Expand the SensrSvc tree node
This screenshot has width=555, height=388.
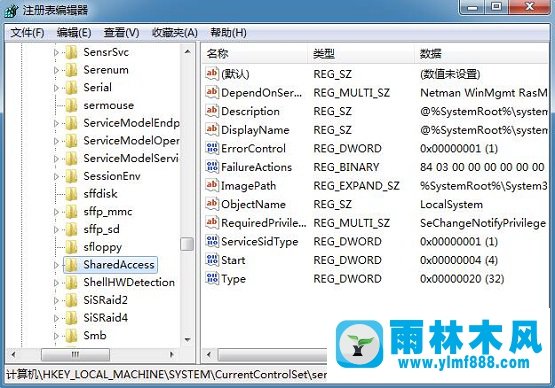[56, 52]
